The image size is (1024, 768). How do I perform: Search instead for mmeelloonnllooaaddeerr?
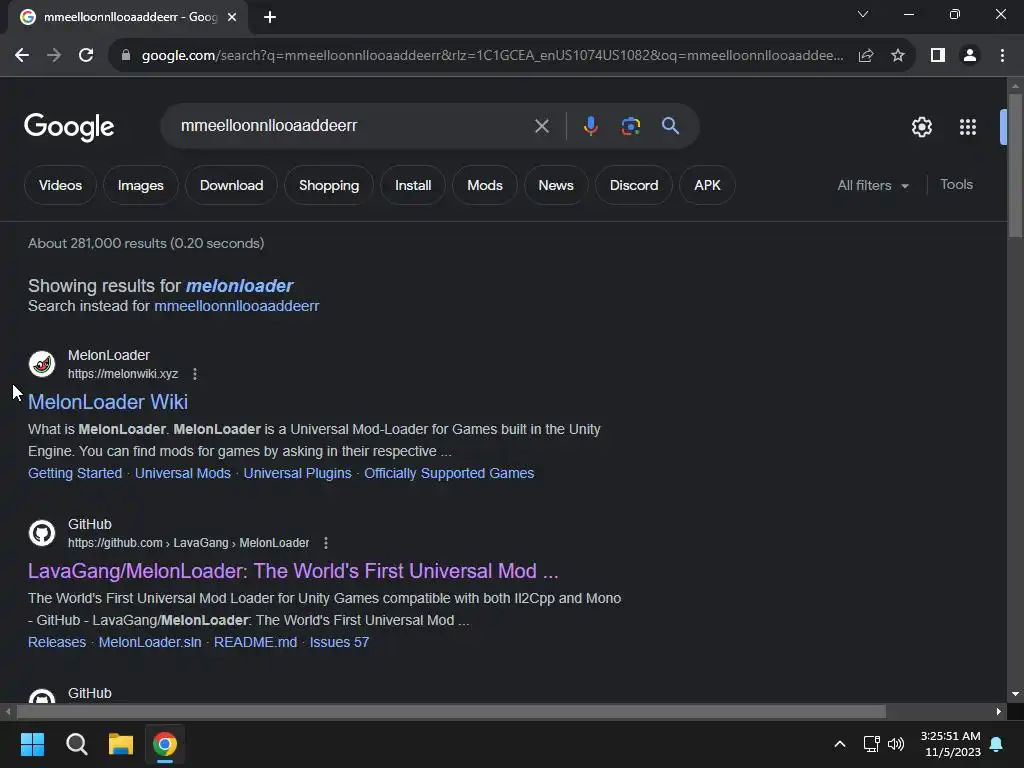point(236,306)
